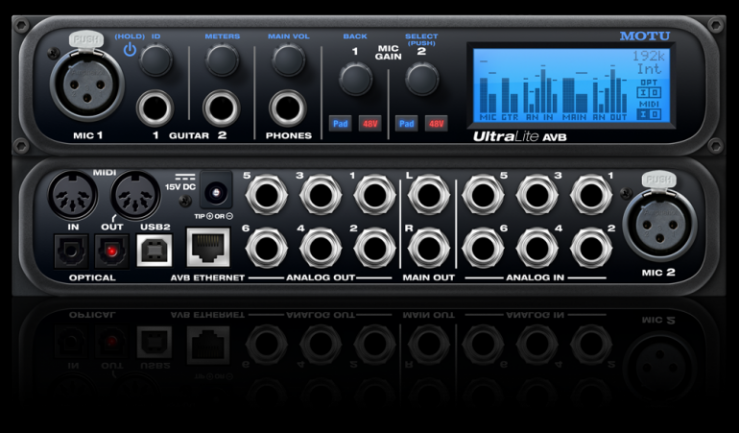This screenshot has height=433, width=739.
Task: Click the 15V DC power jack
Action: point(216,190)
